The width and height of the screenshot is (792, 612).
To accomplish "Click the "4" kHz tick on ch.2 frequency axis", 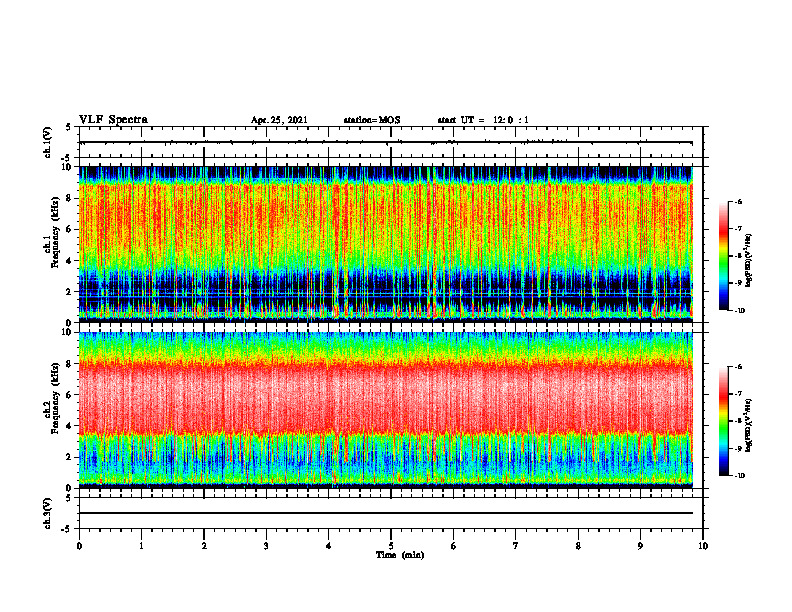I will (x=70, y=426).
